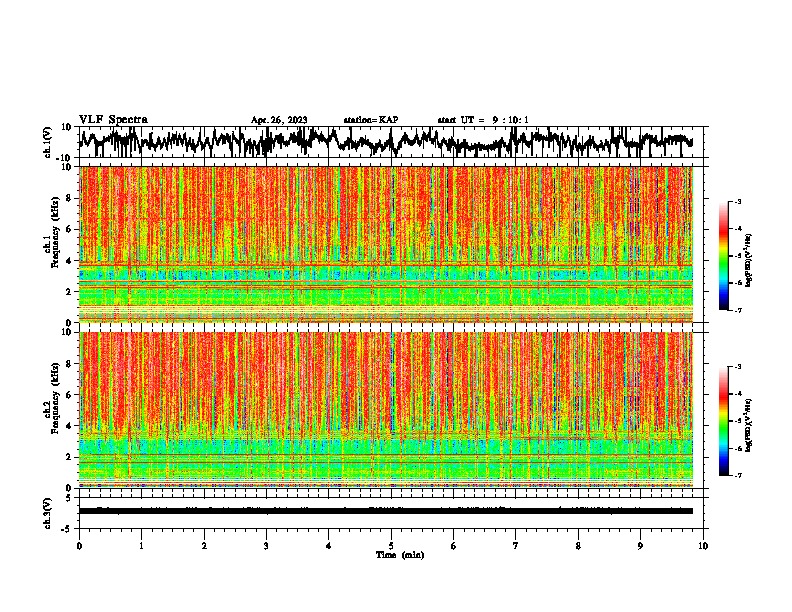
Task: Click the "VLF Spectra" plot title
Action: click(113, 119)
